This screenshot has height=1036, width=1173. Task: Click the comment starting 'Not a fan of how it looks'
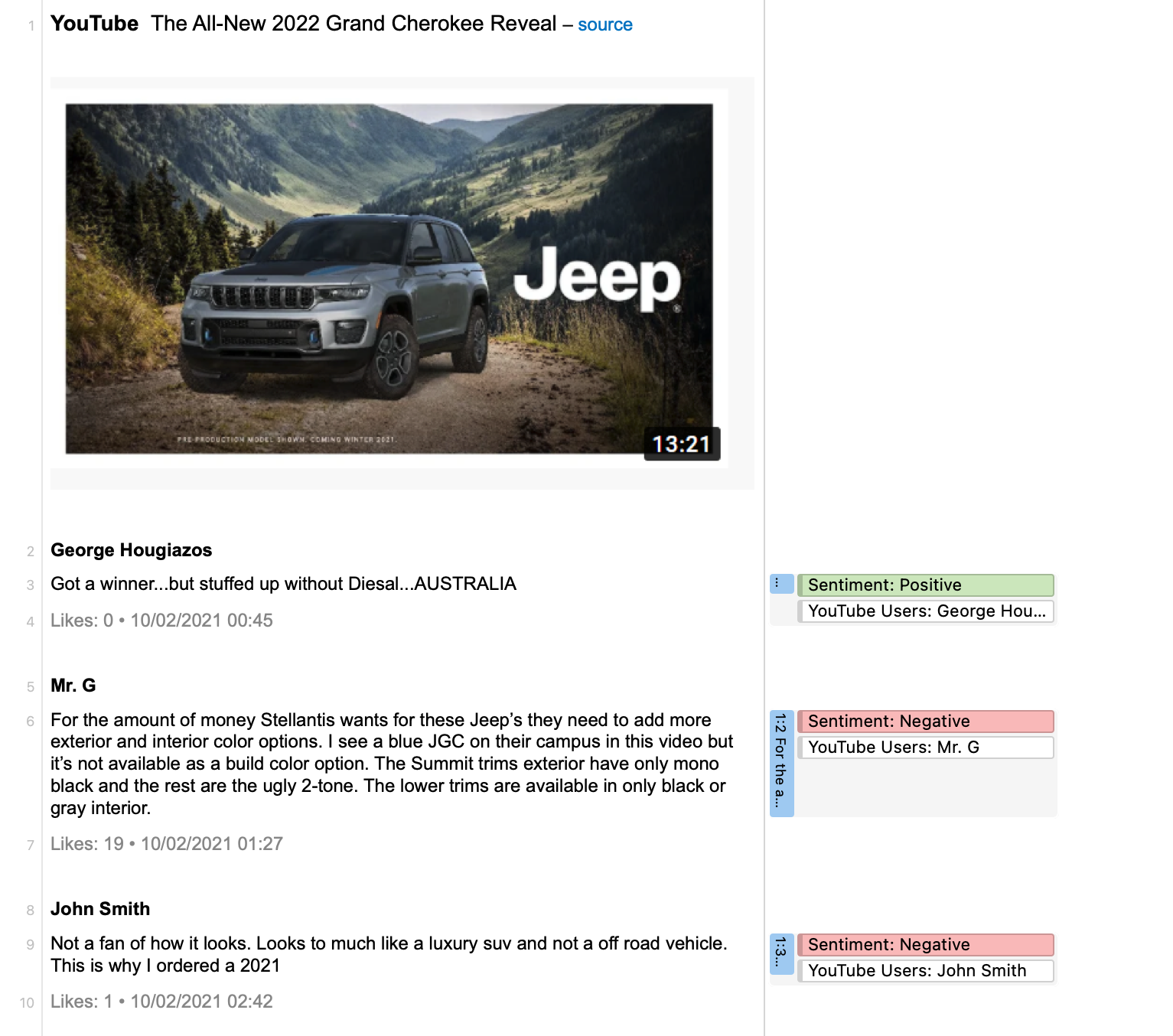389,954
